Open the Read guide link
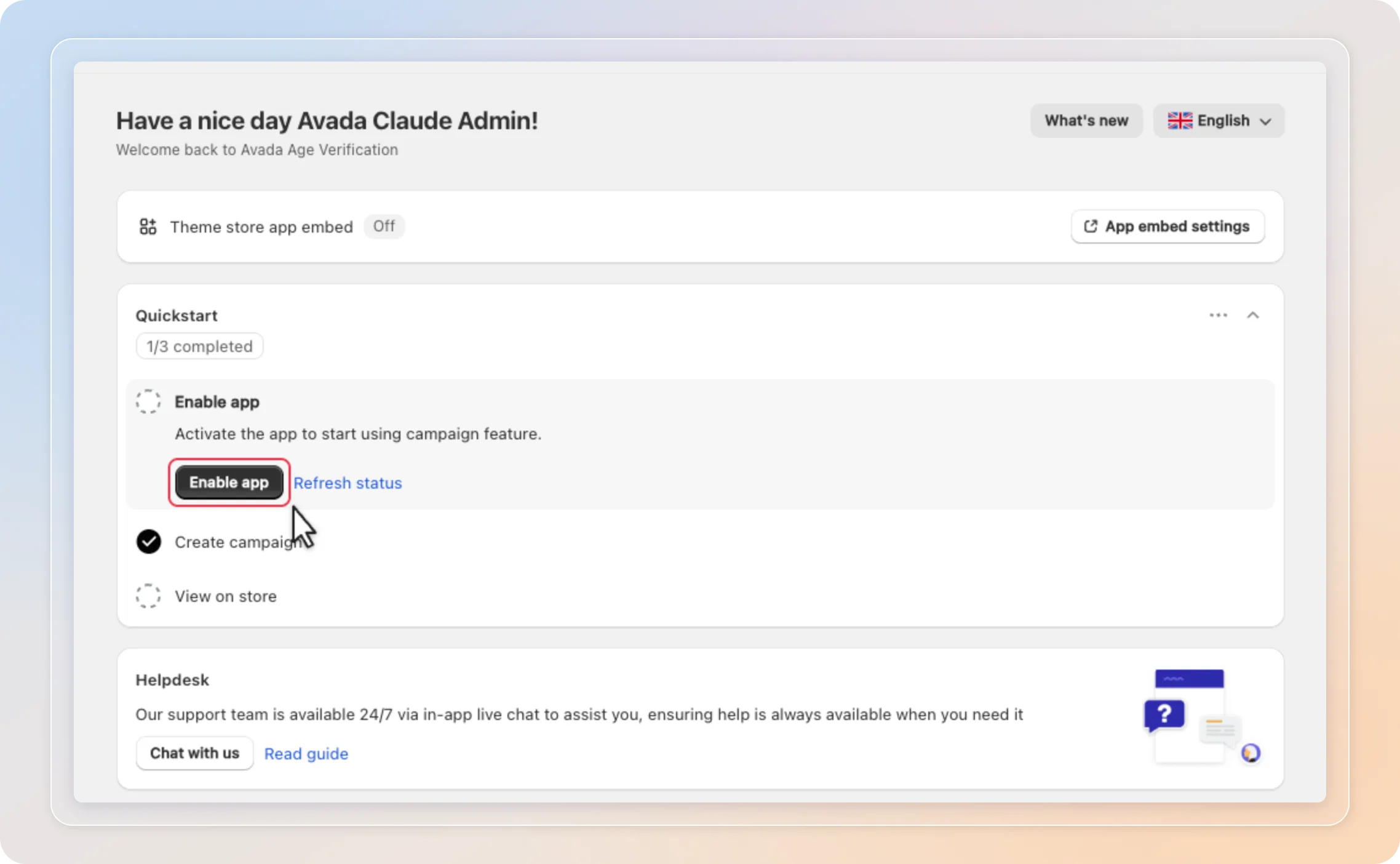The width and height of the screenshot is (1400, 864). coord(306,754)
